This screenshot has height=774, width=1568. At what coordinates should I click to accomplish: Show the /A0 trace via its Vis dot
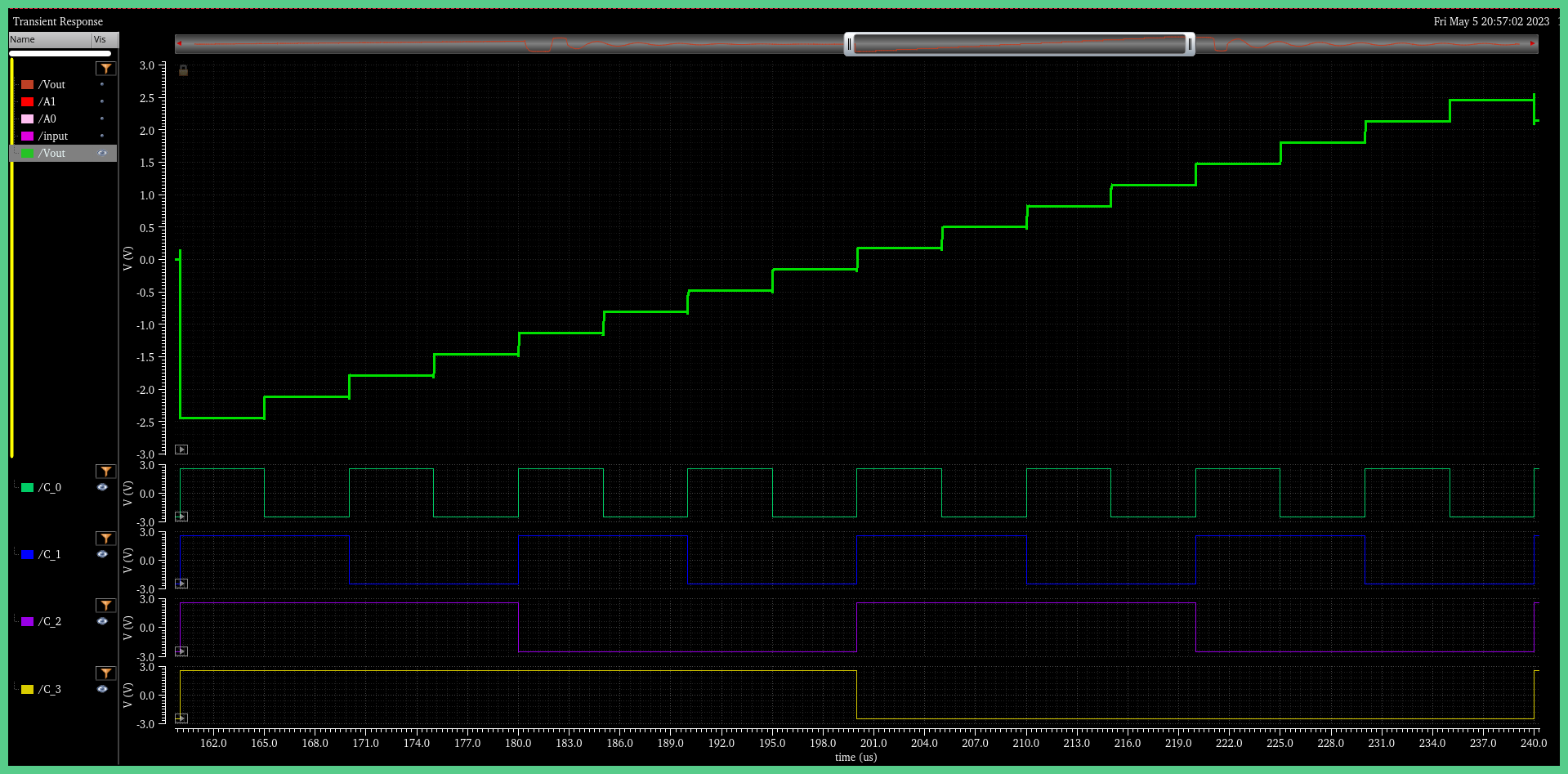tap(102, 119)
